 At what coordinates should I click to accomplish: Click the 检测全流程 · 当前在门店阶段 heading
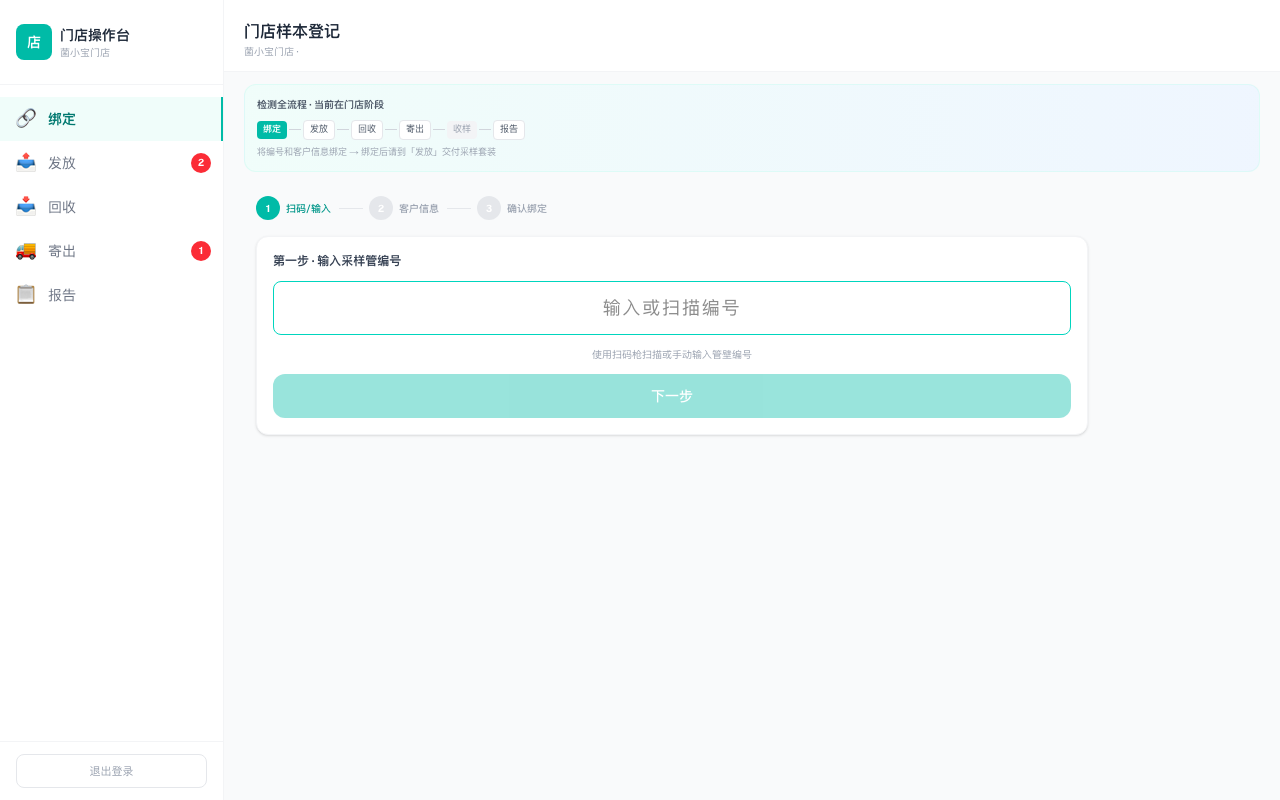[x=320, y=105]
